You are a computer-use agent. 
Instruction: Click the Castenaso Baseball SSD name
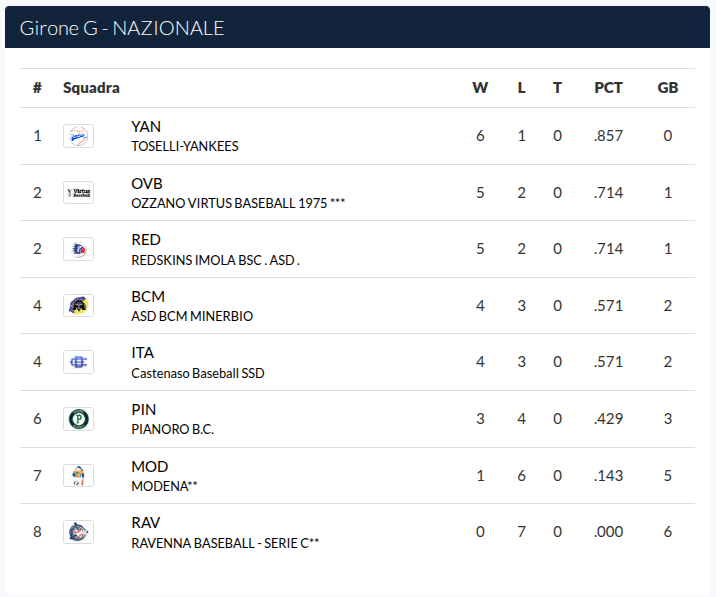[198, 373]
